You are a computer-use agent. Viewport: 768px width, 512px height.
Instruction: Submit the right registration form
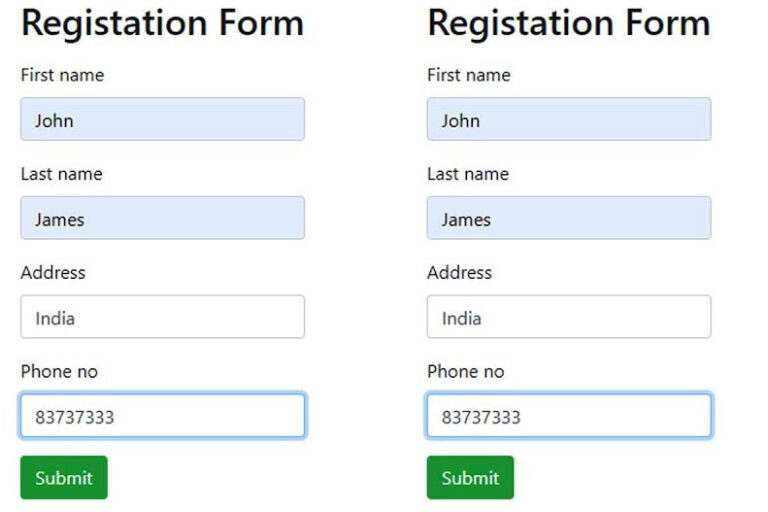470,478
